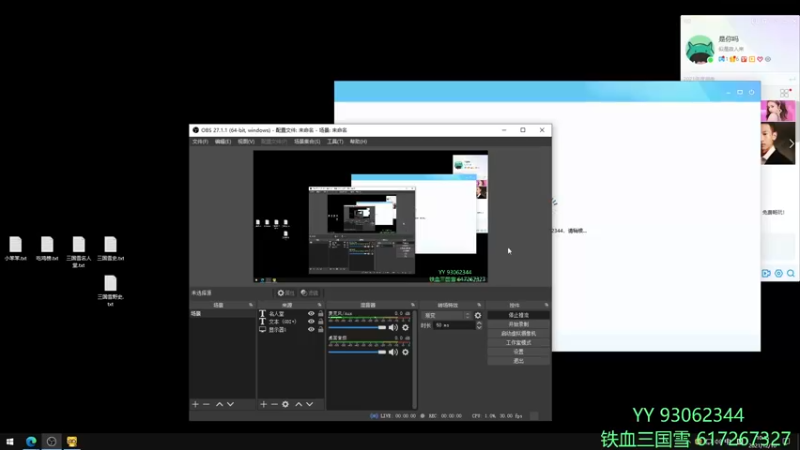Toggle lock on 文本 (GDI+) source
Viewport: 800px width, 450px height.
pos(320,321)
